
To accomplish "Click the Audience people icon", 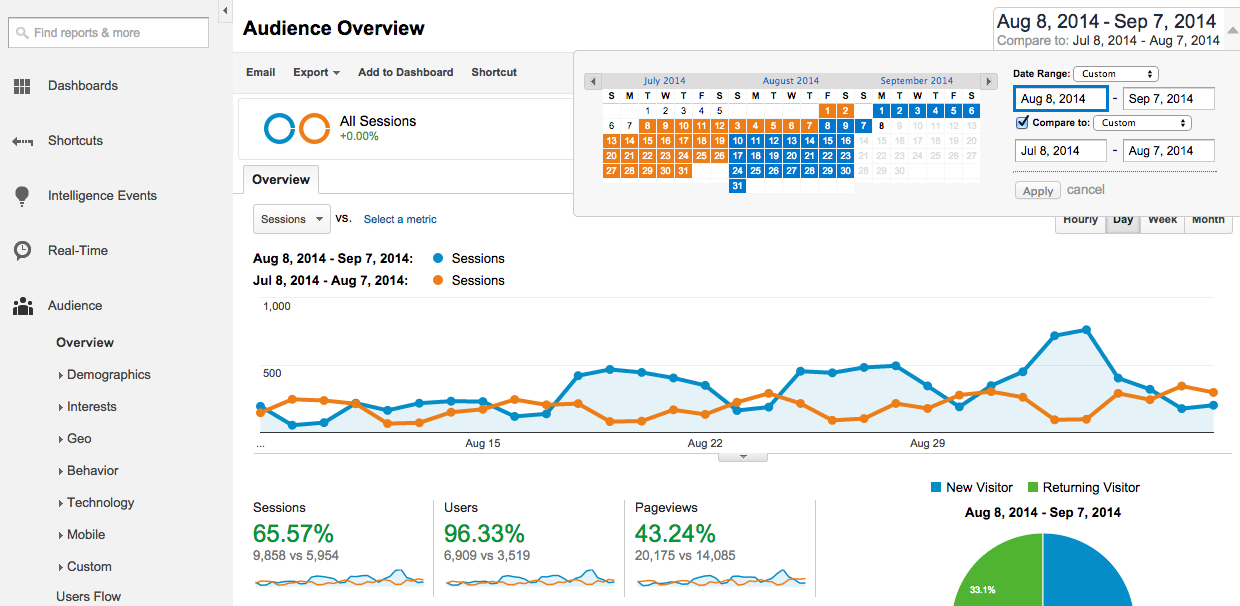I will pyautogui.click(x=22, y=306).
